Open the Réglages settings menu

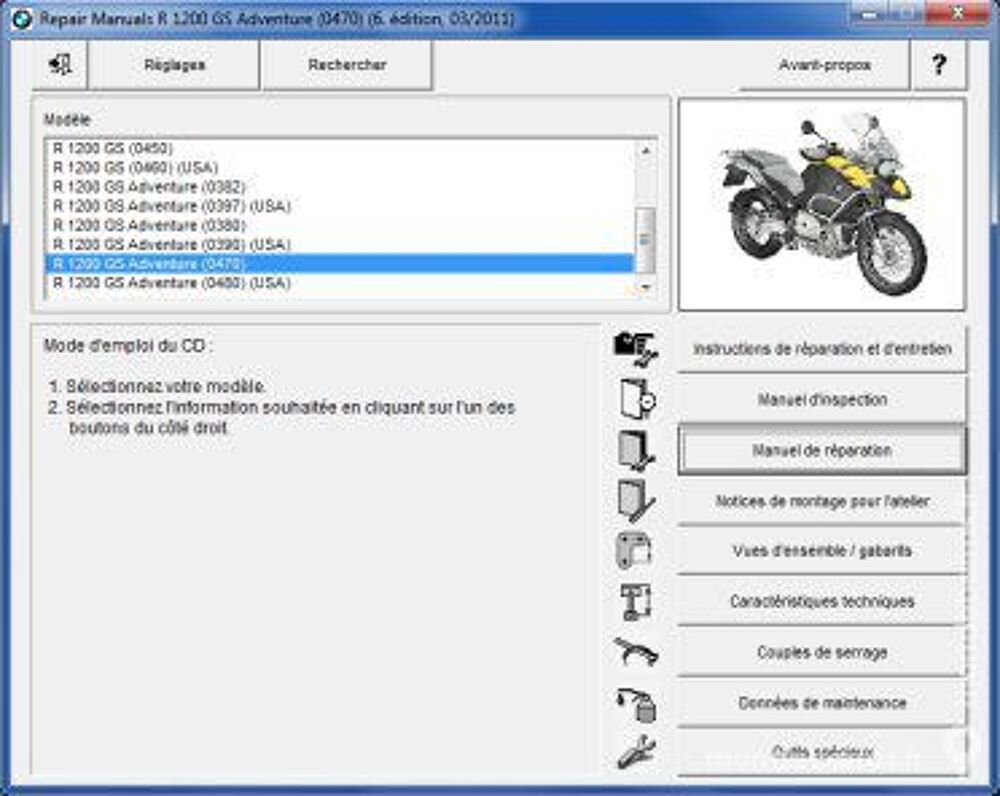click(x=174, y=65)
